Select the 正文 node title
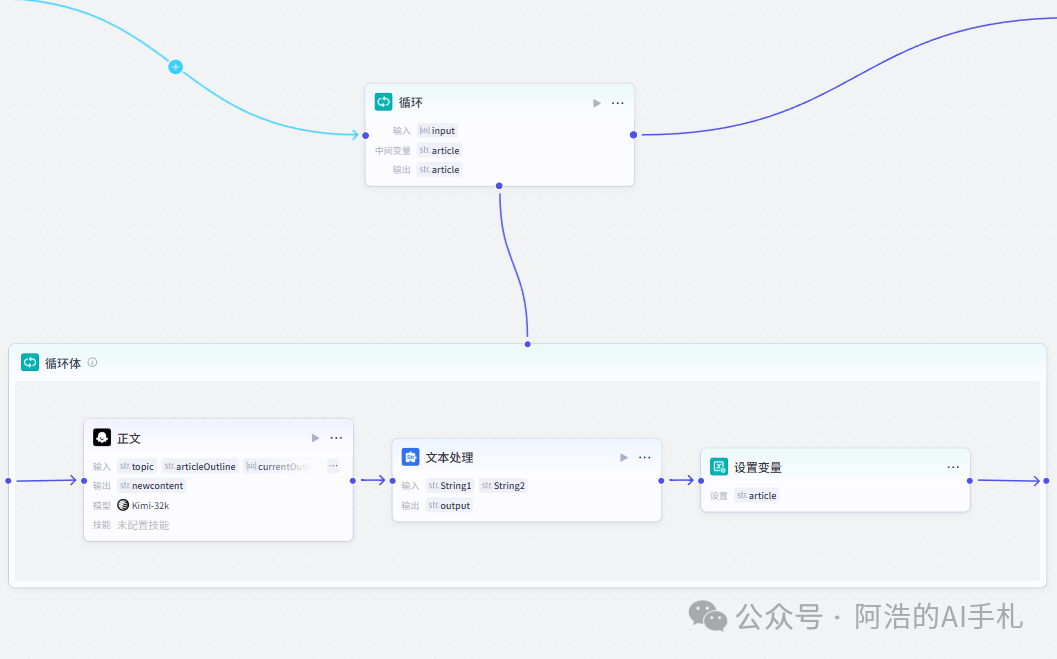The image size is (1057, 659). click(x=129, y=439)
